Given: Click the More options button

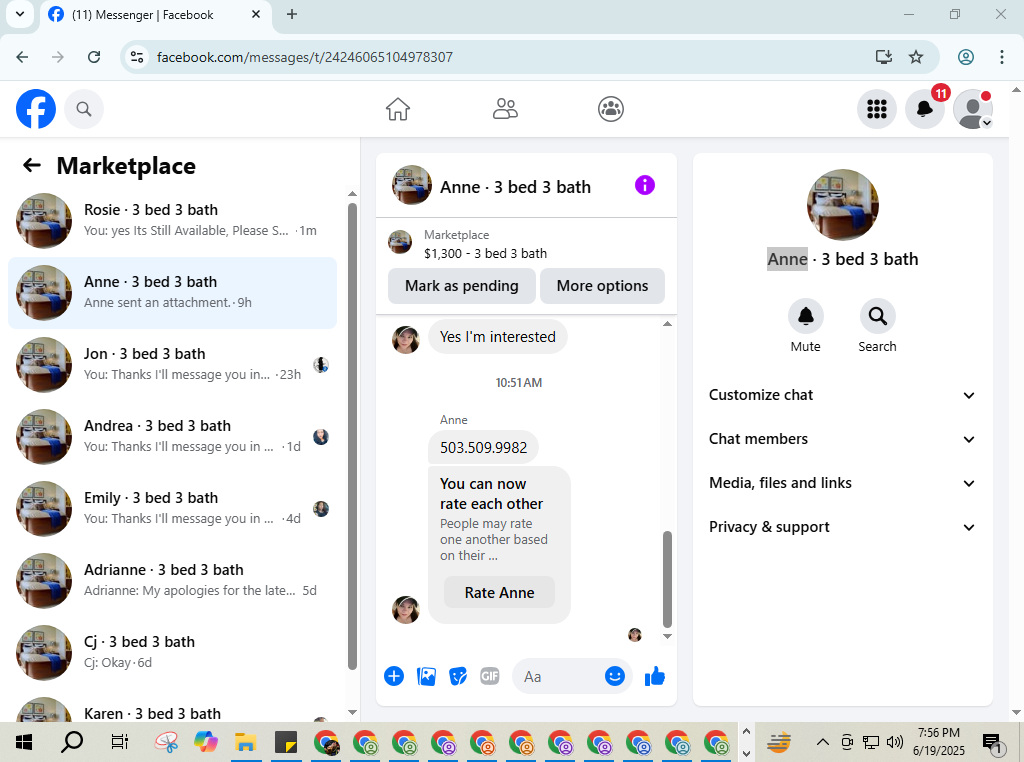Looking at the screenshot, I should [602, 286].
